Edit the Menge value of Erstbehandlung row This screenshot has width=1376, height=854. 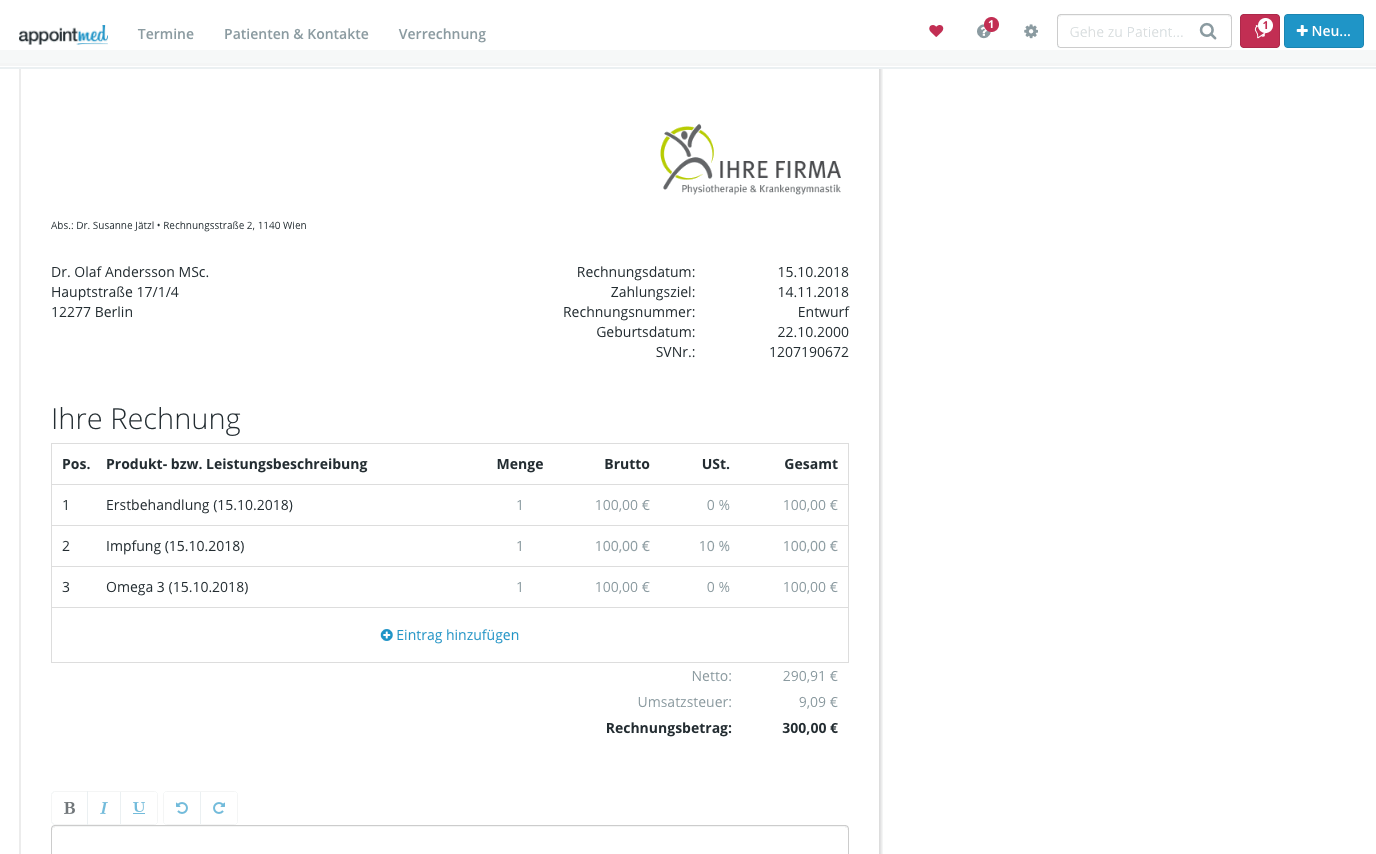(x=520, y=505)
